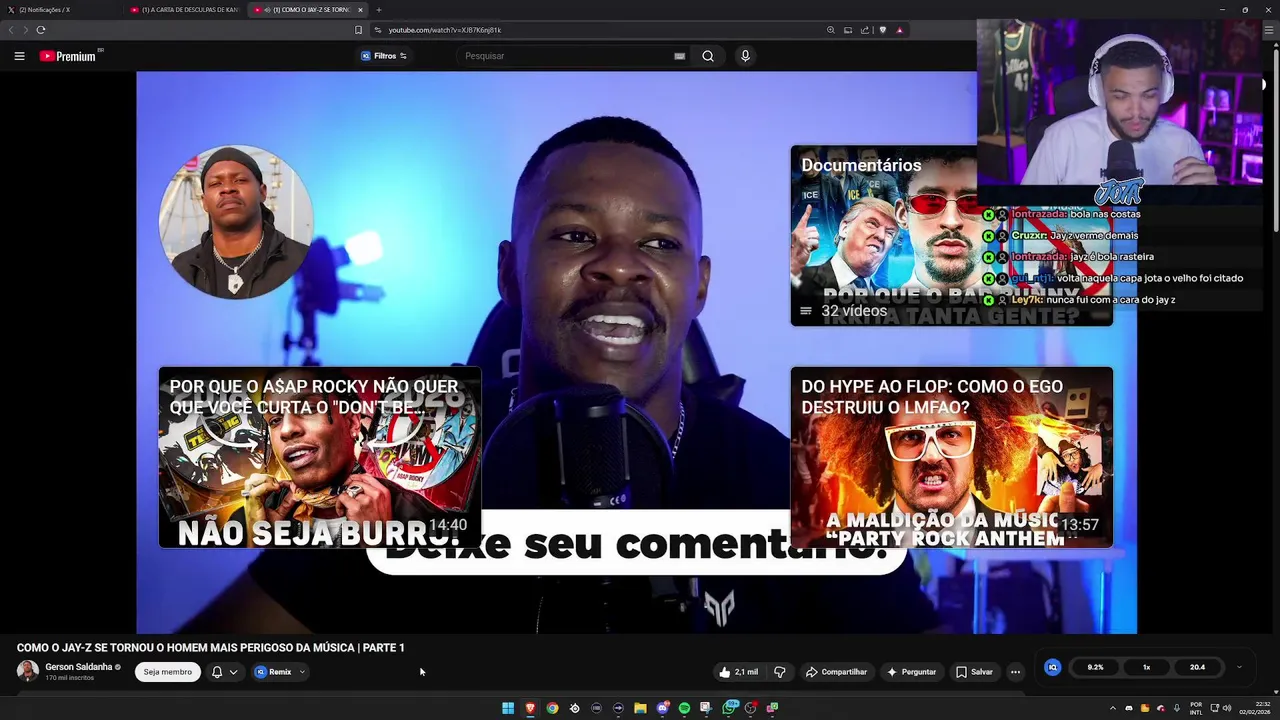
Task: Click the video title COMO O JAY-Z text
Action: [211, 648]
